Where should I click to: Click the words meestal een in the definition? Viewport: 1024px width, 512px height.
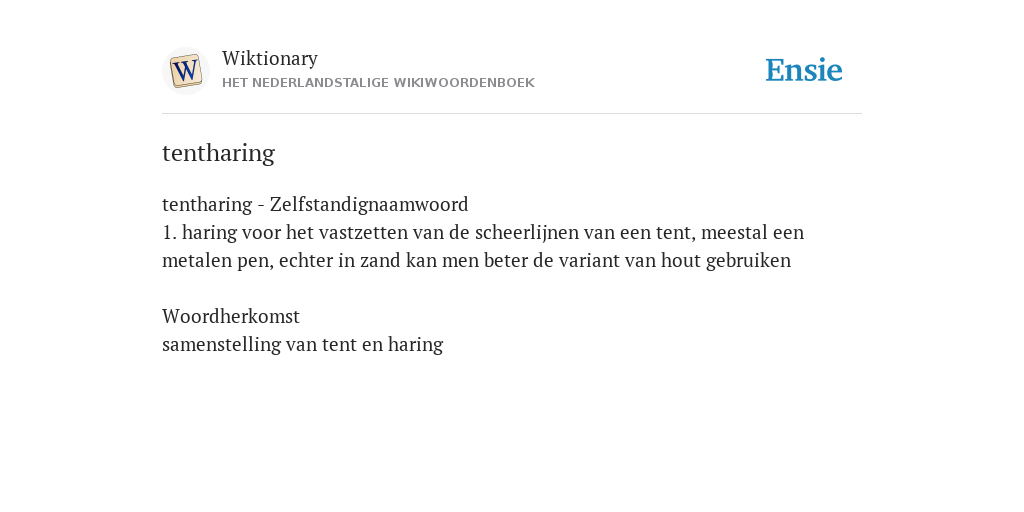(752, 232)
